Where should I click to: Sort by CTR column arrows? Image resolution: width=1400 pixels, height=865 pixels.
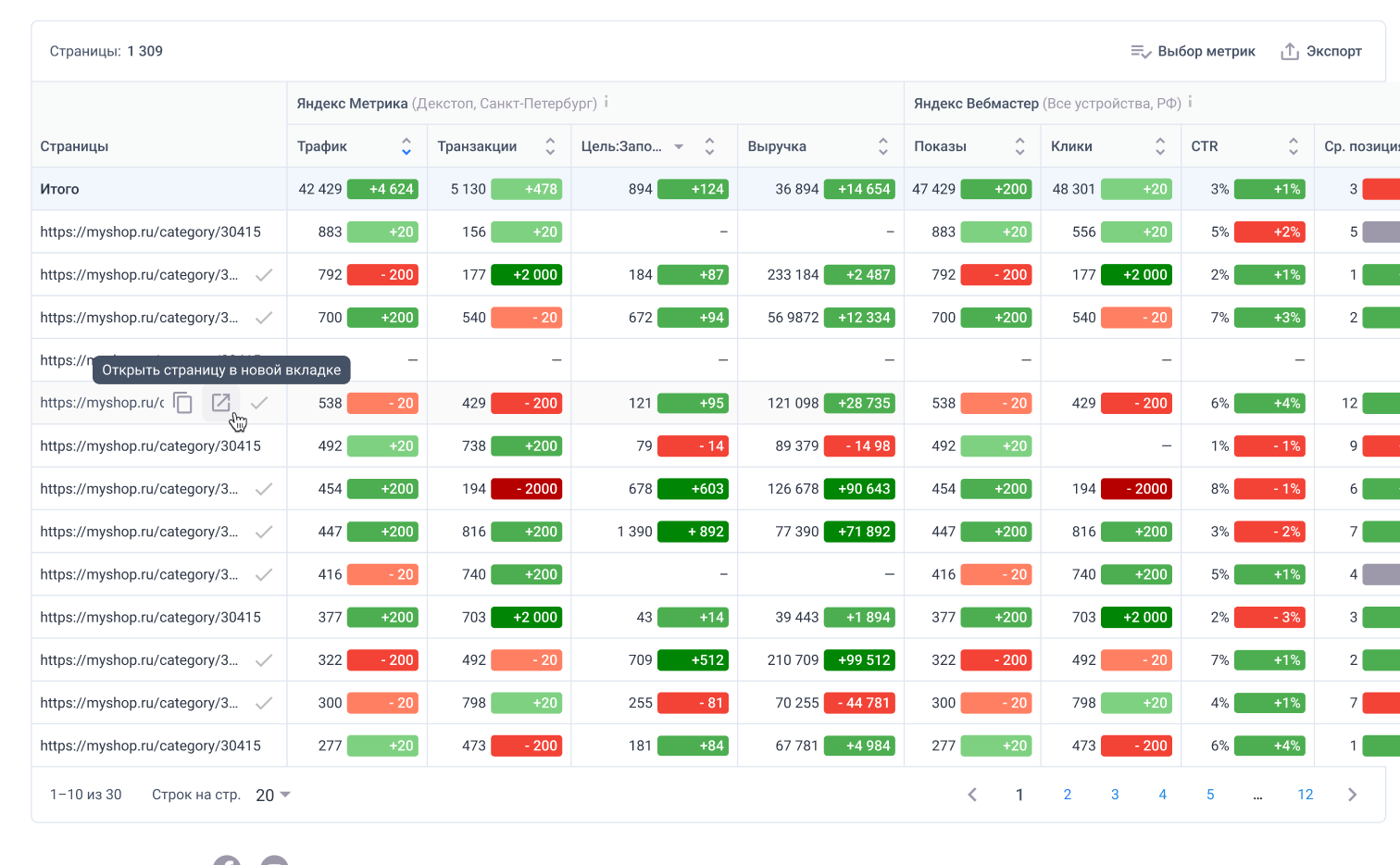click(x=1293, y=146)
